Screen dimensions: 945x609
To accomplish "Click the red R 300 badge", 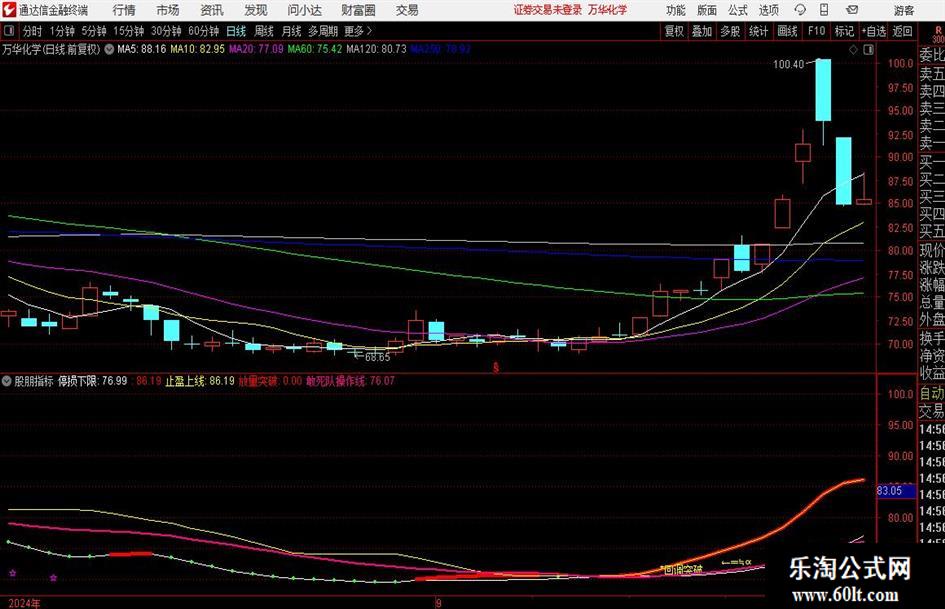I will tap(938, 34).
